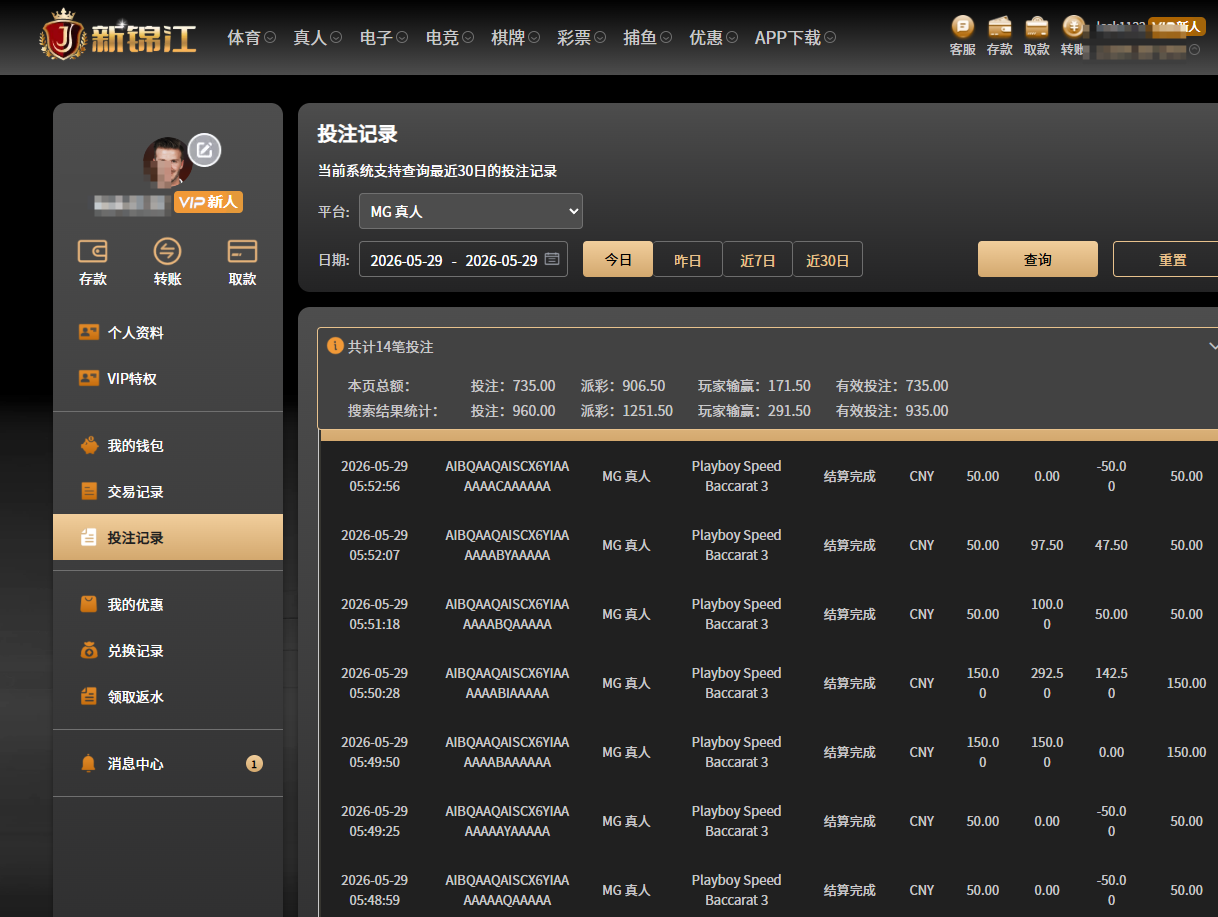Click the 兑换记录 money bag icon
1218x917 pixels.
[89, 650]
